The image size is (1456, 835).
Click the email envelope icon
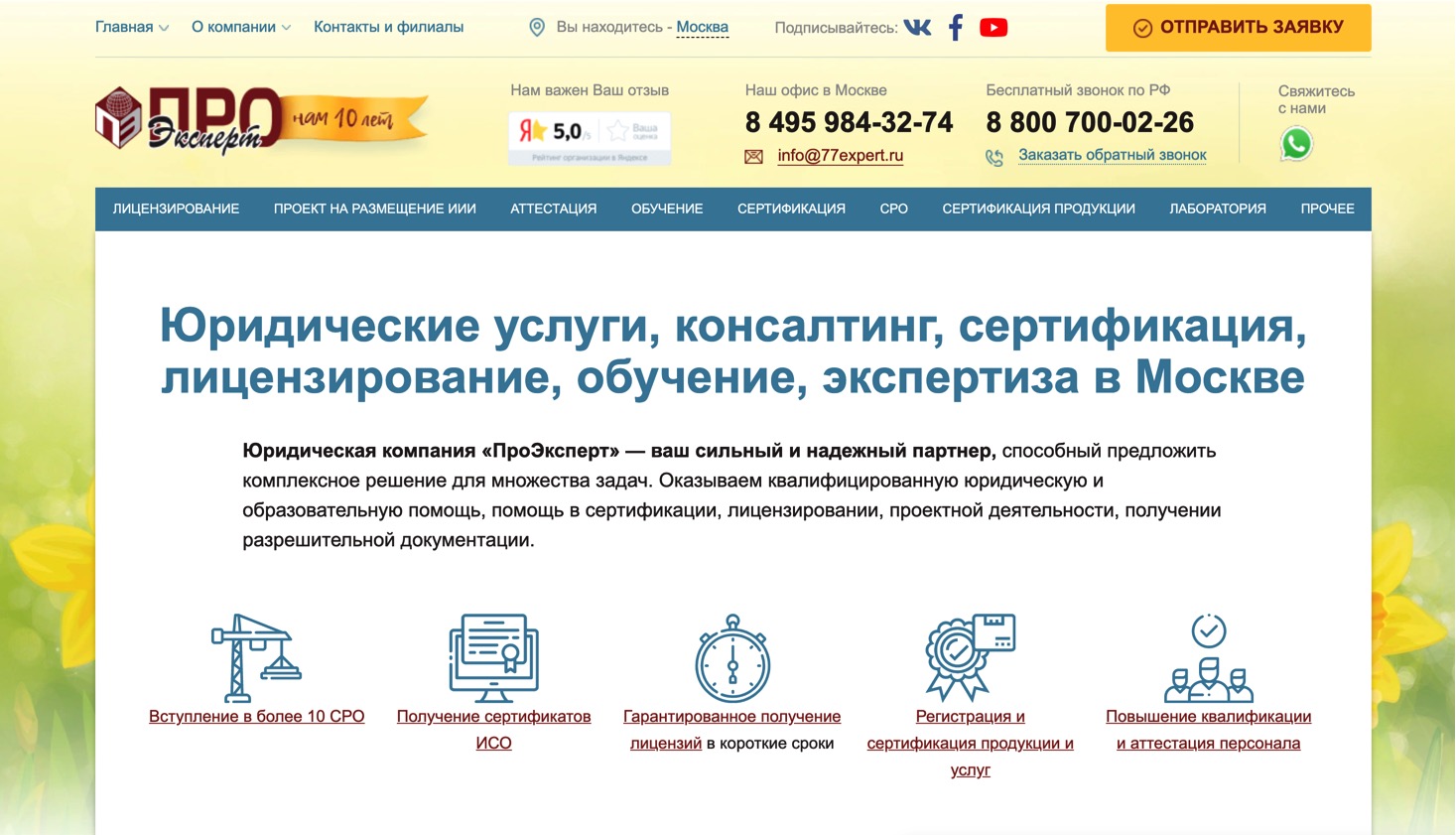(752, 156)
